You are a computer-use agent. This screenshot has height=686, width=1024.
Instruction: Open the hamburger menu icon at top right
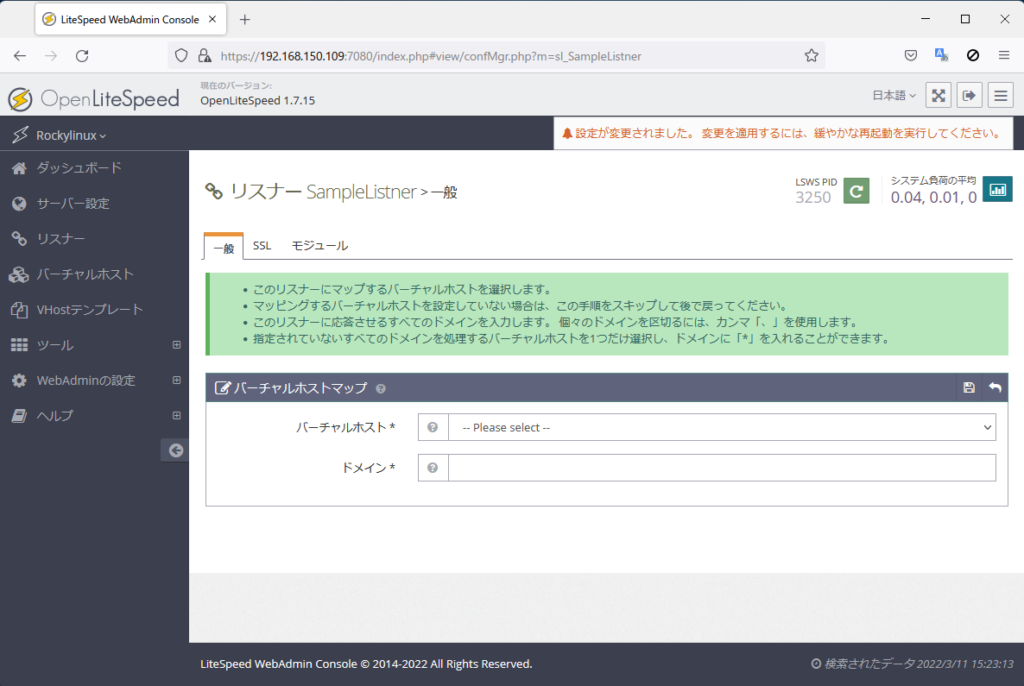(1001, 95)
